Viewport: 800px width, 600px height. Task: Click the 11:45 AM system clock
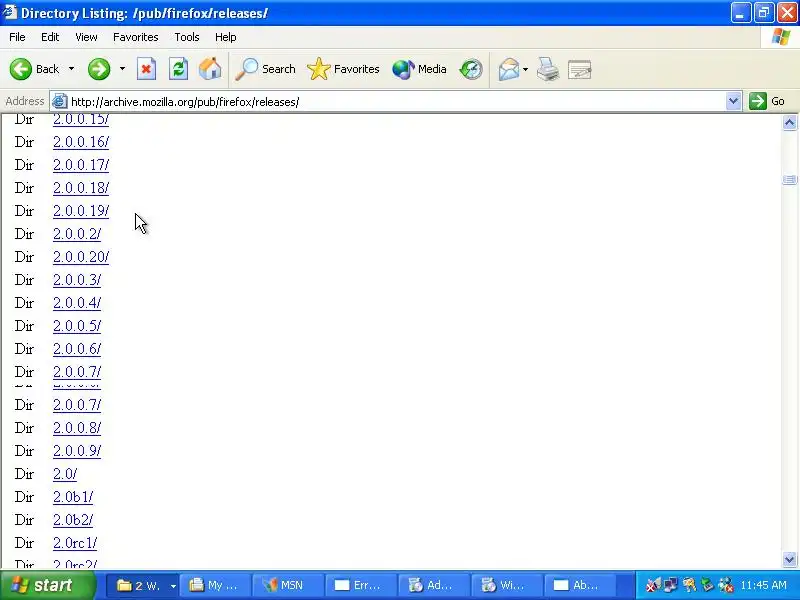[x=764, y=585]
